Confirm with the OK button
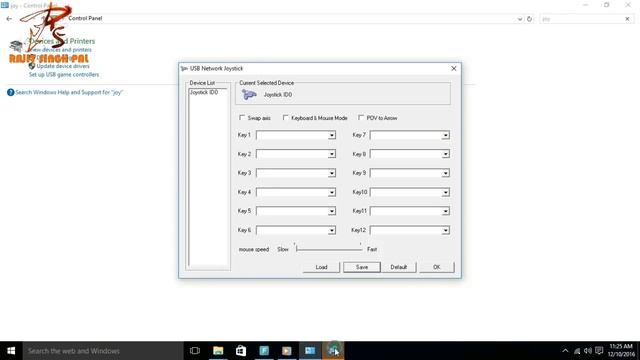 click(436, 267)
